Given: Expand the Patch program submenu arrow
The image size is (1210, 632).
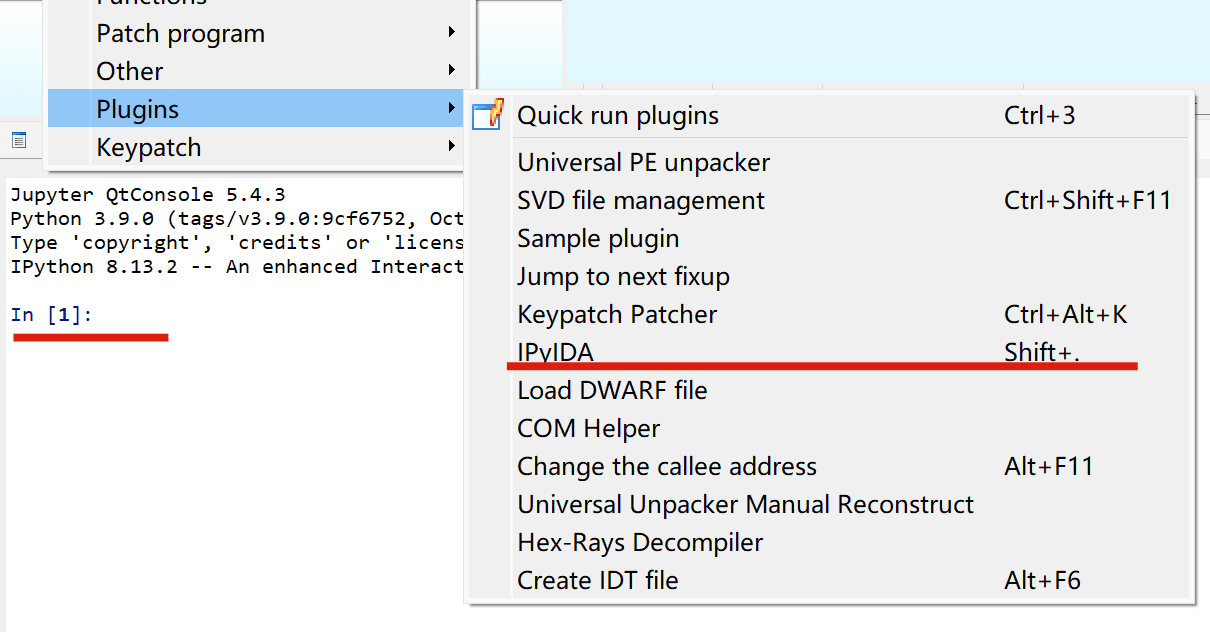Looking at the screenshot, I should pos(452,33).
